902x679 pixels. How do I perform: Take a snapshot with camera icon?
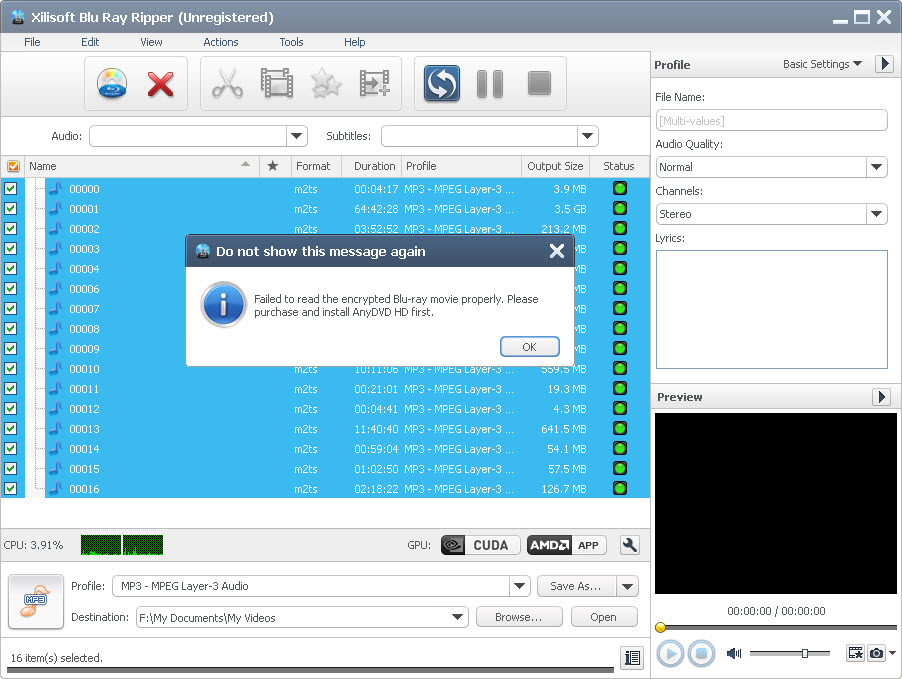[x=876, y=653]
